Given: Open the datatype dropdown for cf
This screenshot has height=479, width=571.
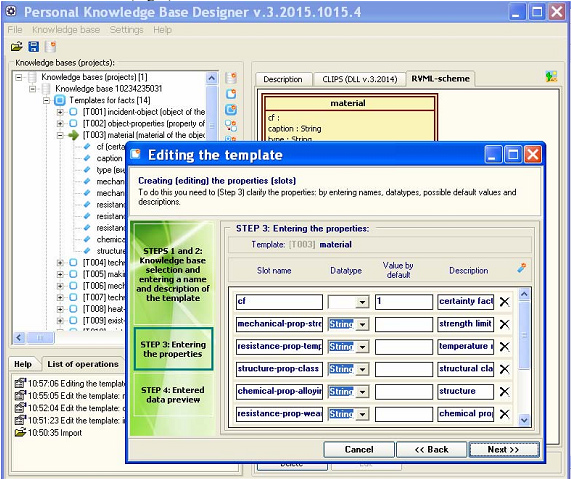Looking at the screenshot, I should tap(362, 302).
